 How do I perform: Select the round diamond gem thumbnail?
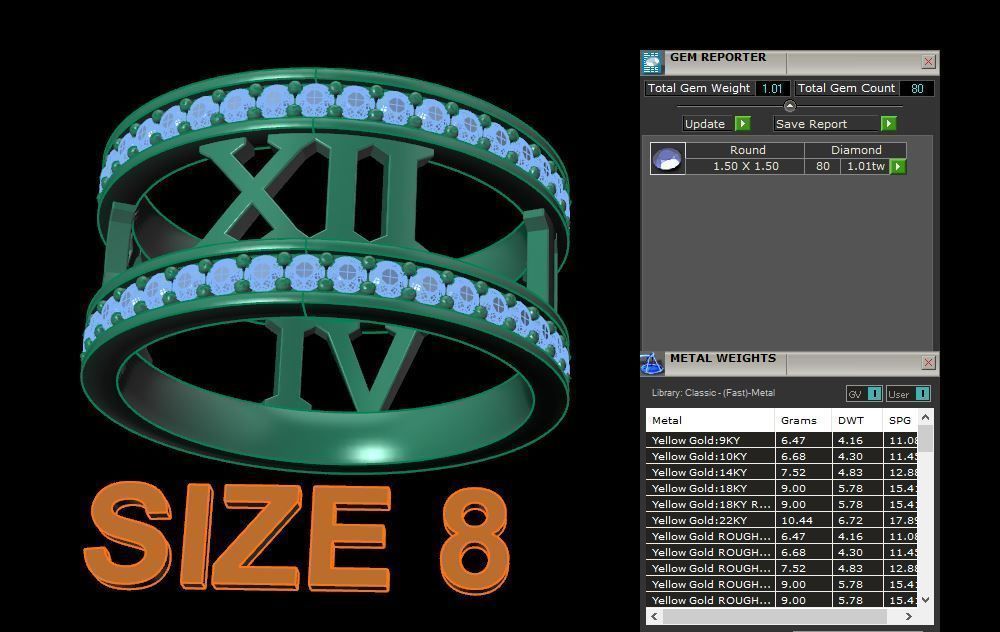tap(668, 158)
